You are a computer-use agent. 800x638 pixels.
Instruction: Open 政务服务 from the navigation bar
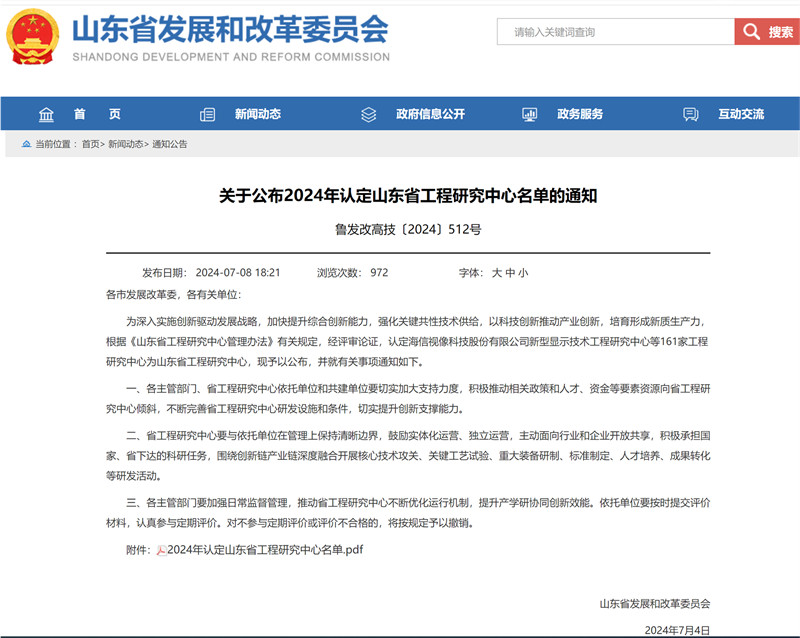click(x=580, y=114)
